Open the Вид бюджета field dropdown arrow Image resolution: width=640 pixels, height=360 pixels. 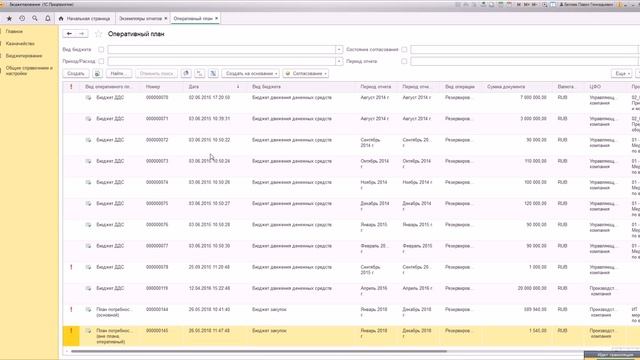pyautogui.click(x=339, y=49)
